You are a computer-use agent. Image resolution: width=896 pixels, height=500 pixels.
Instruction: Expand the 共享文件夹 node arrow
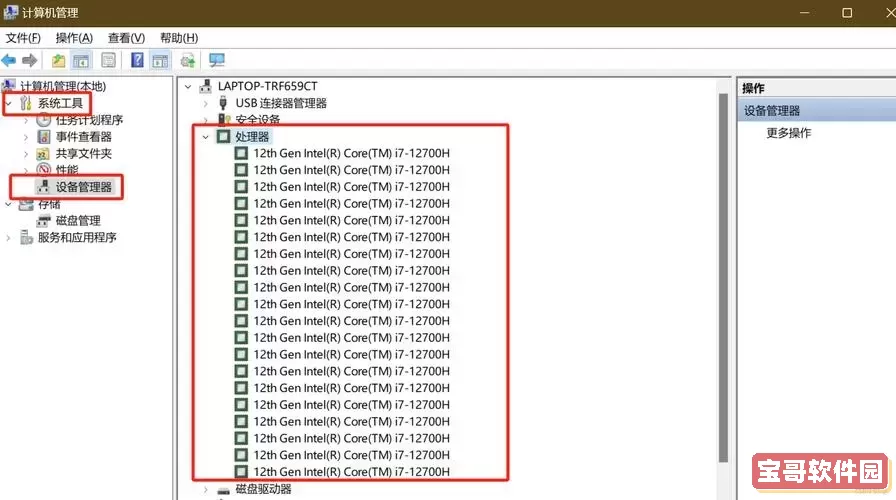click(x=26, y=154)
